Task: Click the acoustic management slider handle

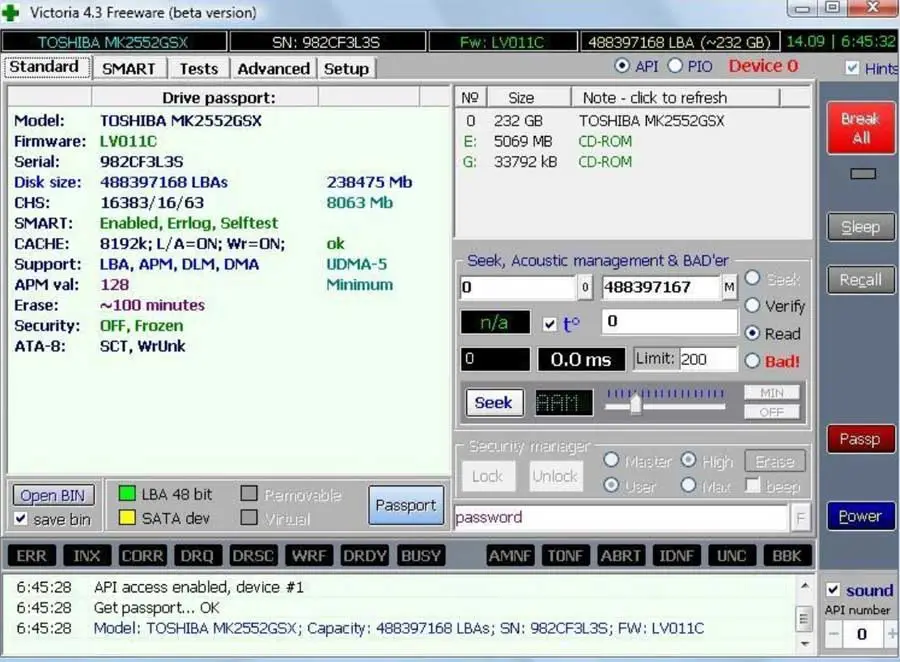Action: [635, 404]
